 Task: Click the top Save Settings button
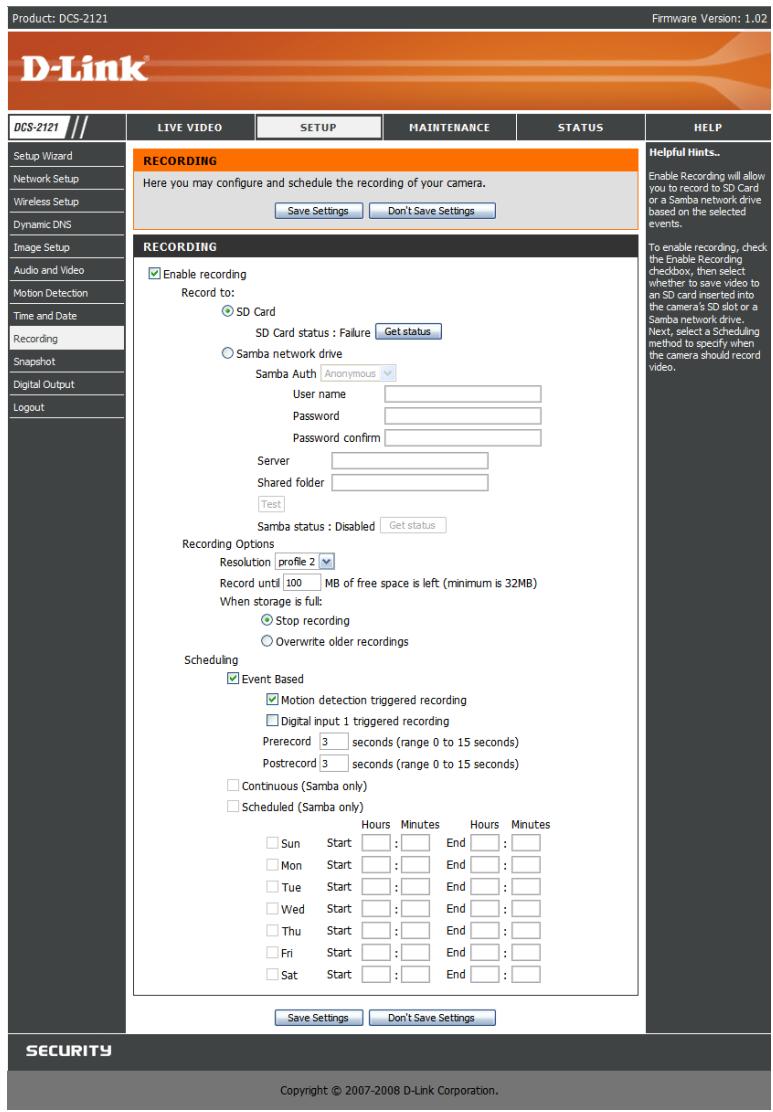318,211
